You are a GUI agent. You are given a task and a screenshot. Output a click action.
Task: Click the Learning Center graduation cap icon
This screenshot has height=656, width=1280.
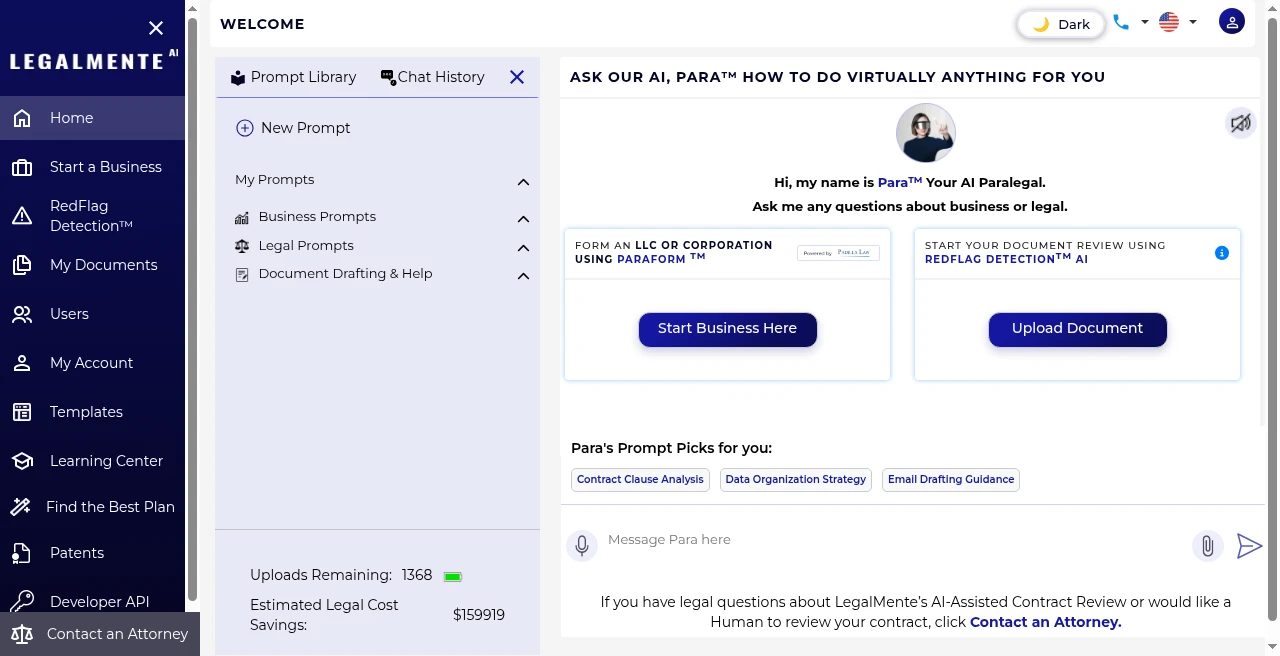(22, 461)
